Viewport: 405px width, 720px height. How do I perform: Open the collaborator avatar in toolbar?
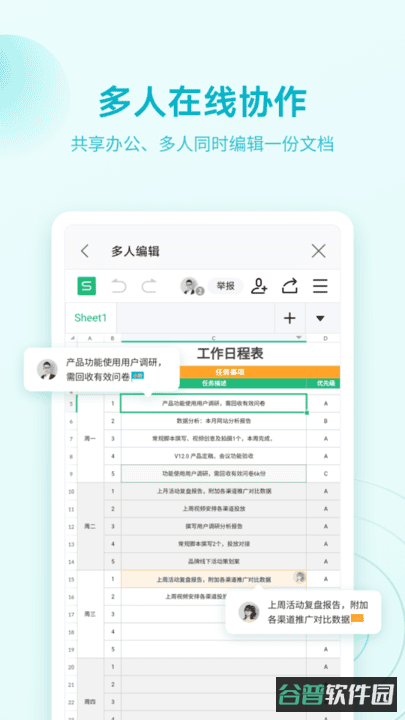[191, 286]
